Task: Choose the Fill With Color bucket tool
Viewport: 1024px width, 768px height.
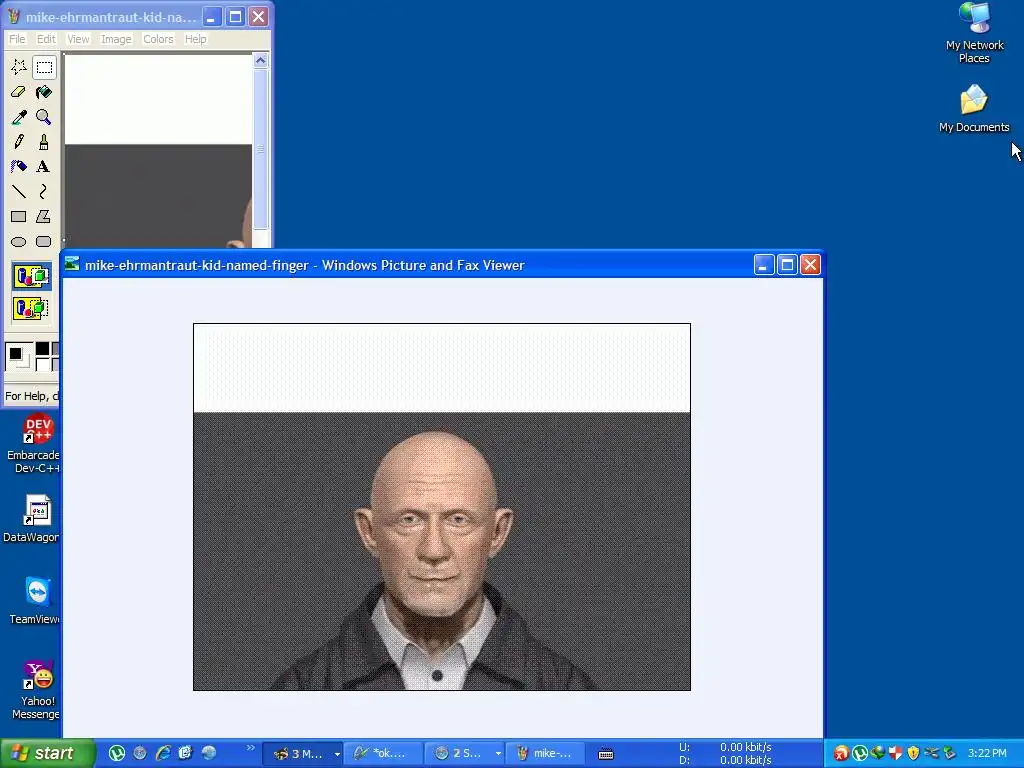Action: coord(44,92)
